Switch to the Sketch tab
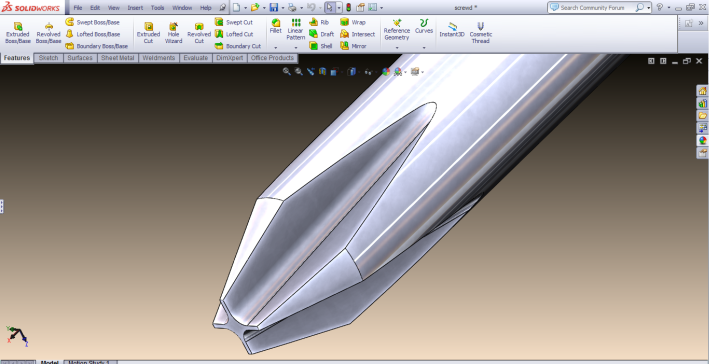 coord(48,58)
